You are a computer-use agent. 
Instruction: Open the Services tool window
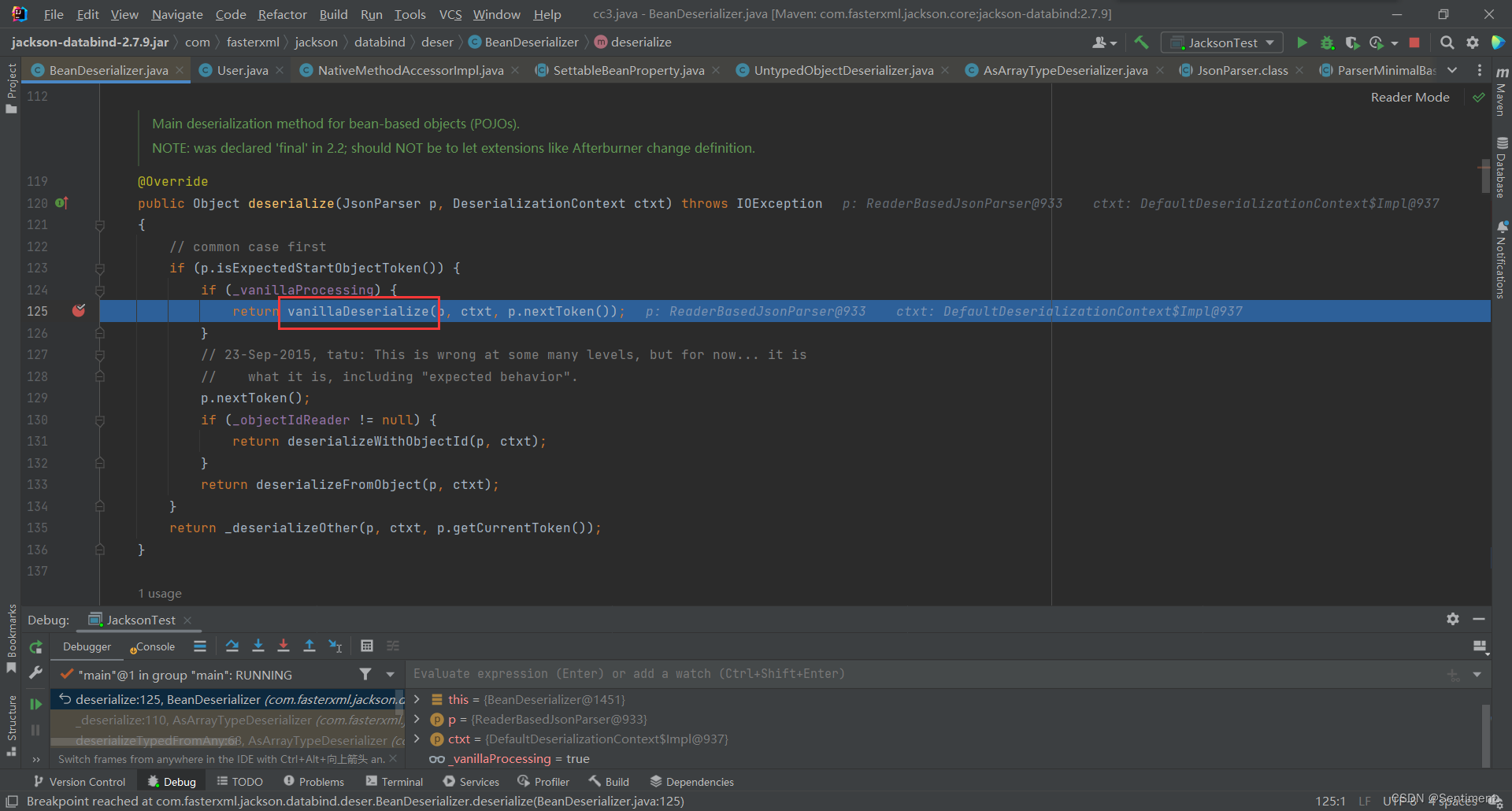click(471, 781)
